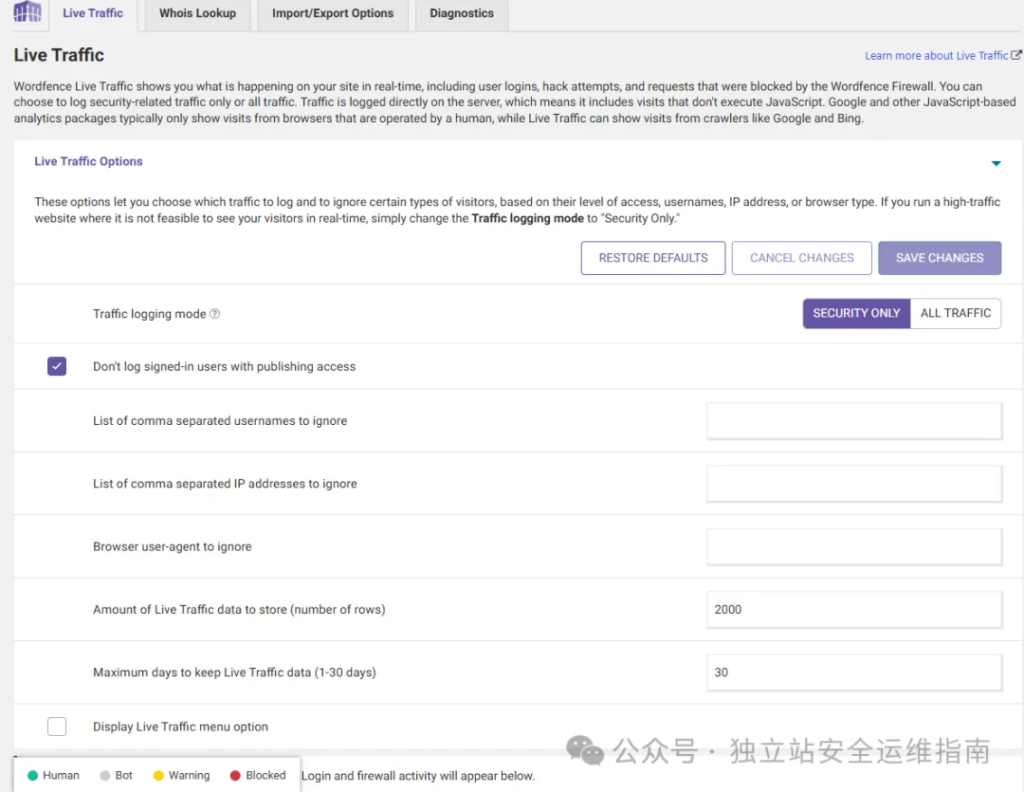Open the Import/Export Options tab
The height and width of the screenshot is (792, 1024).
pyautogui.click(x=332, y=13)
